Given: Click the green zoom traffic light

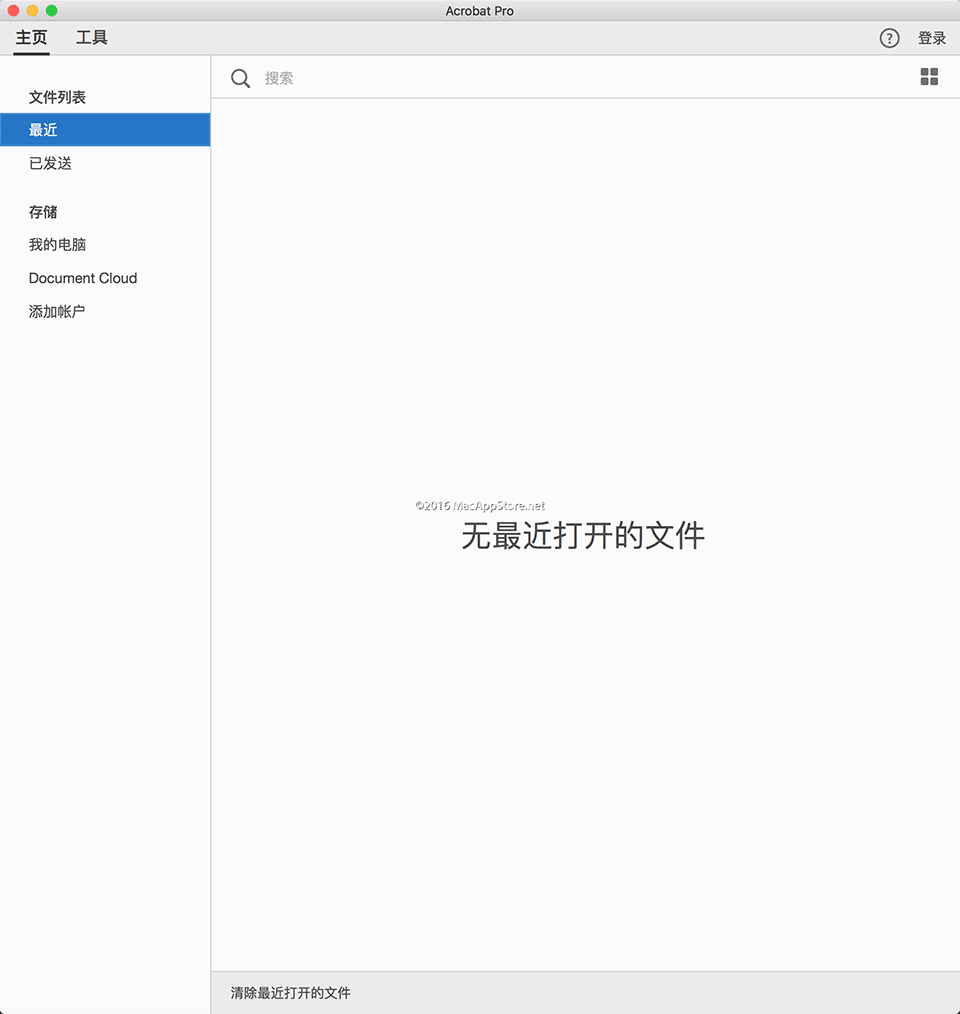Looking at the screenshot, I should point(52,10).
